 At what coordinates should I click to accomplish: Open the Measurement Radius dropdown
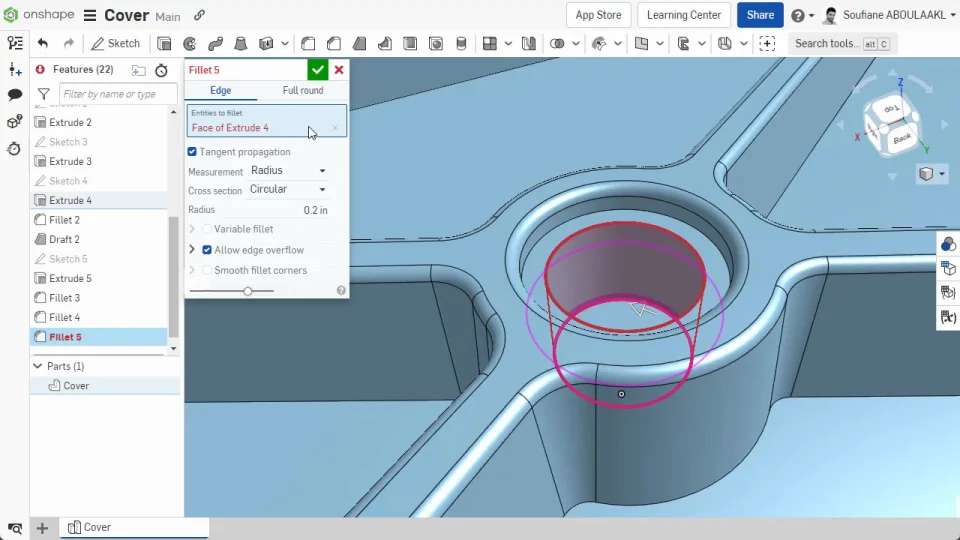(x=288, y=171)
